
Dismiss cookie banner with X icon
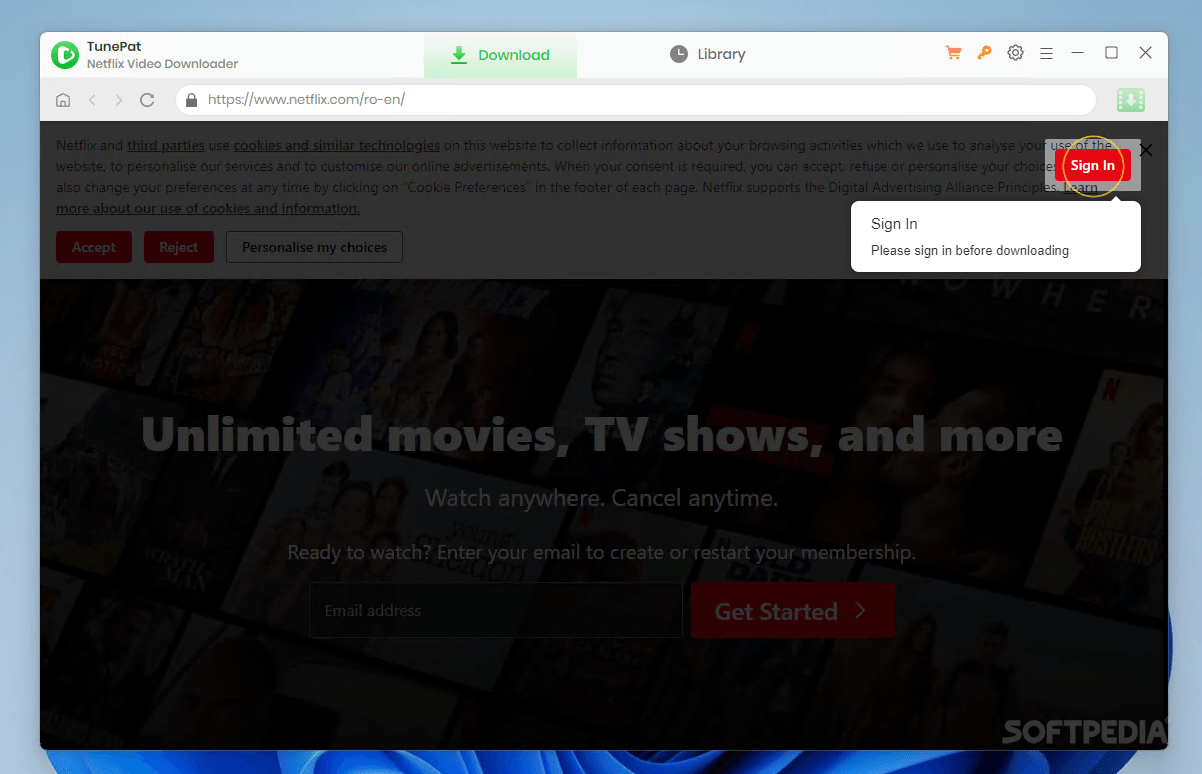point(1146,150)
